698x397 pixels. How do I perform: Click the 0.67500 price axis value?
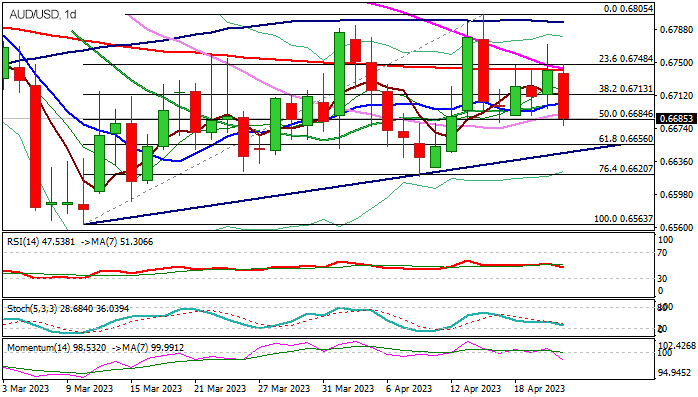[676, 63]
